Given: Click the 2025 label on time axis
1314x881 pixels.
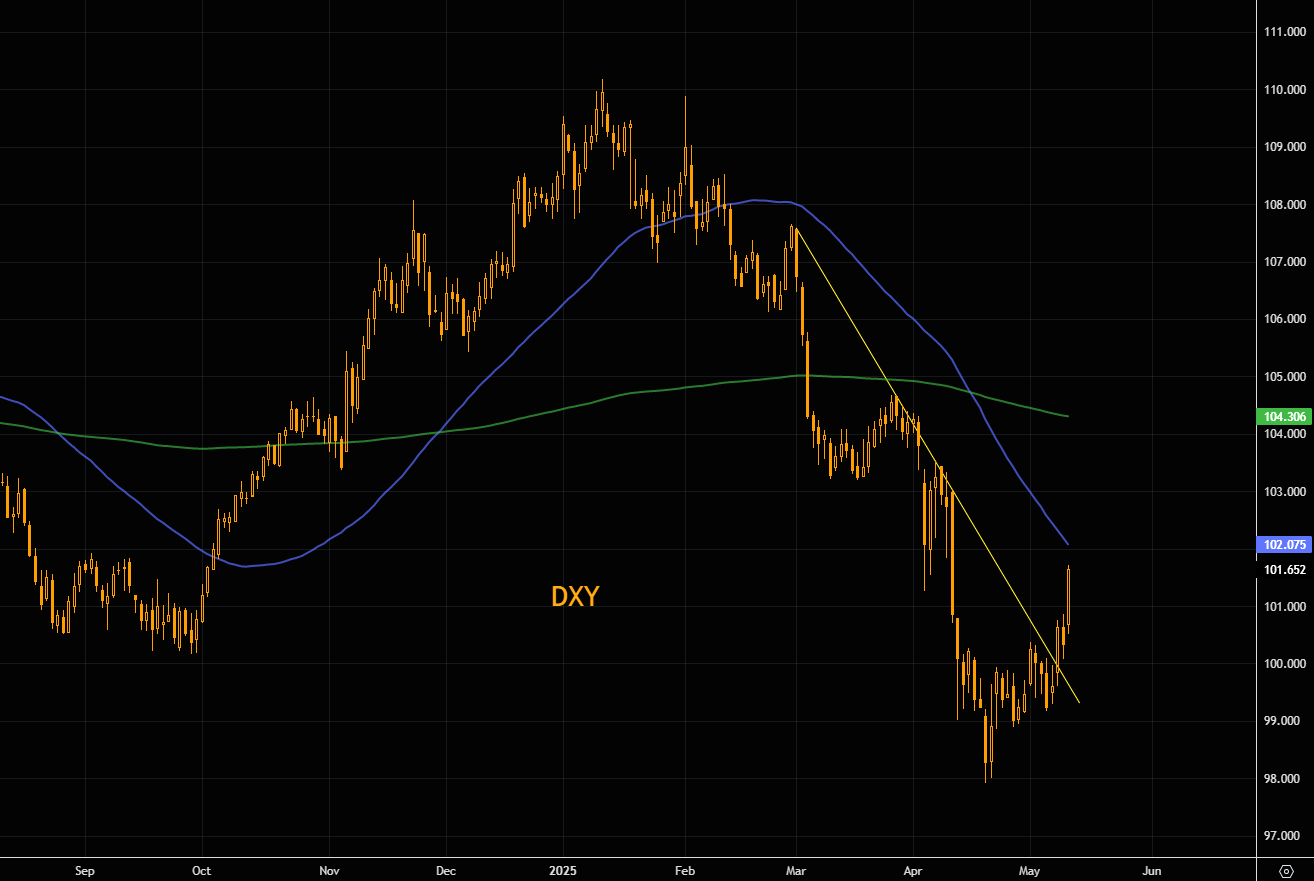Looking at the screenshot, I should tap(562, 871).
